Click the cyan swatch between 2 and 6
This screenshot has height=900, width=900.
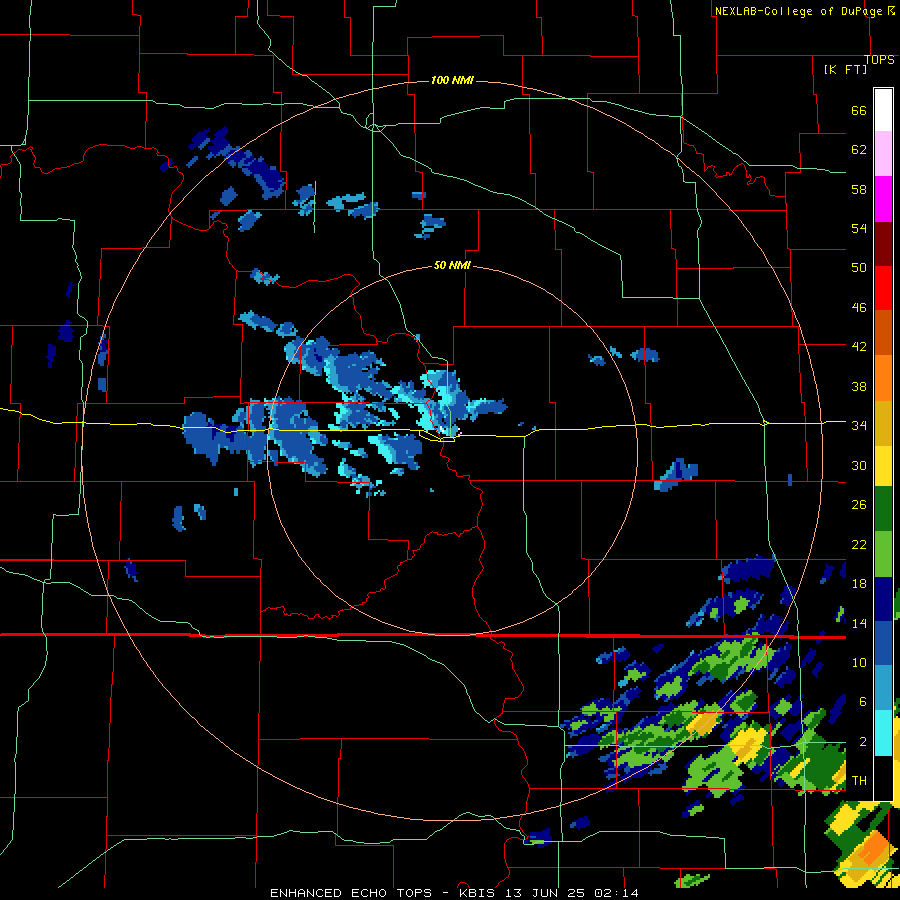click(x=883, y=733)
